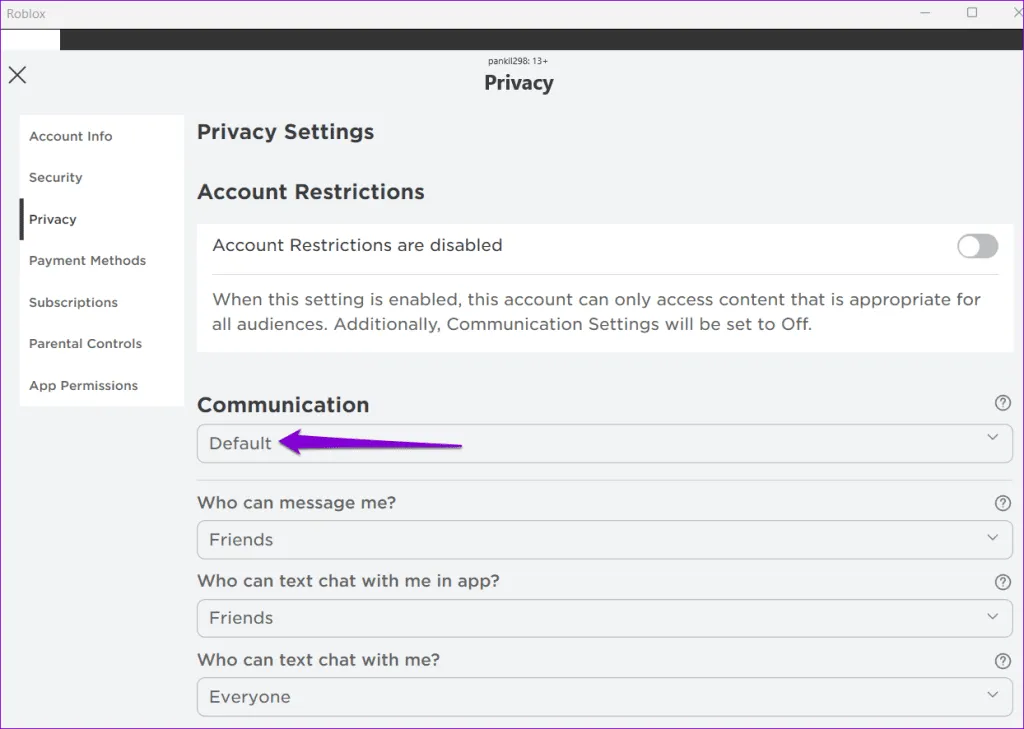
Task: Click help icon for Who can text chat with me
Action: tap(1003, 661)
